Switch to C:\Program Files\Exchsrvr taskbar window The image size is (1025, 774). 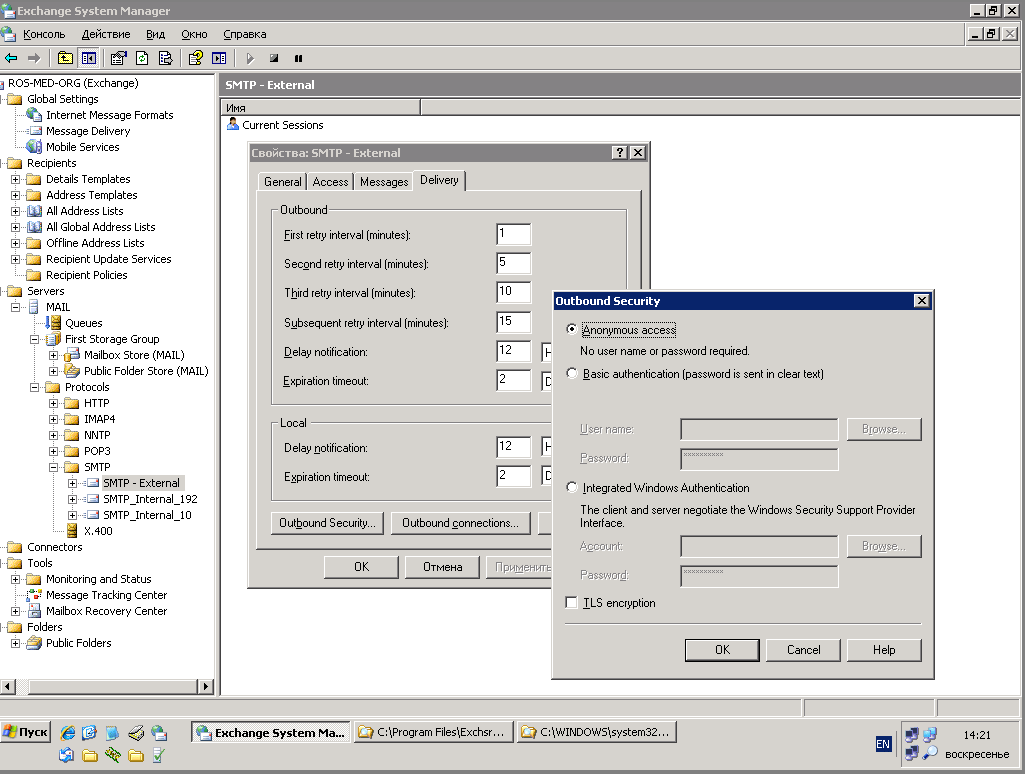click(433, 732)
